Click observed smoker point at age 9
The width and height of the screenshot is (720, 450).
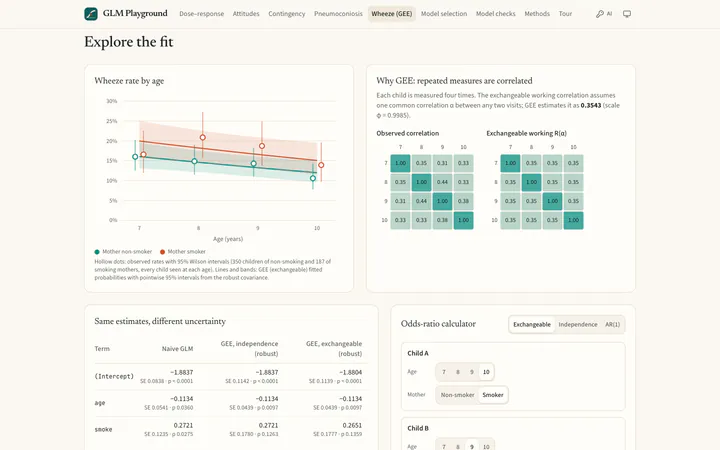(x=262, y=146)
